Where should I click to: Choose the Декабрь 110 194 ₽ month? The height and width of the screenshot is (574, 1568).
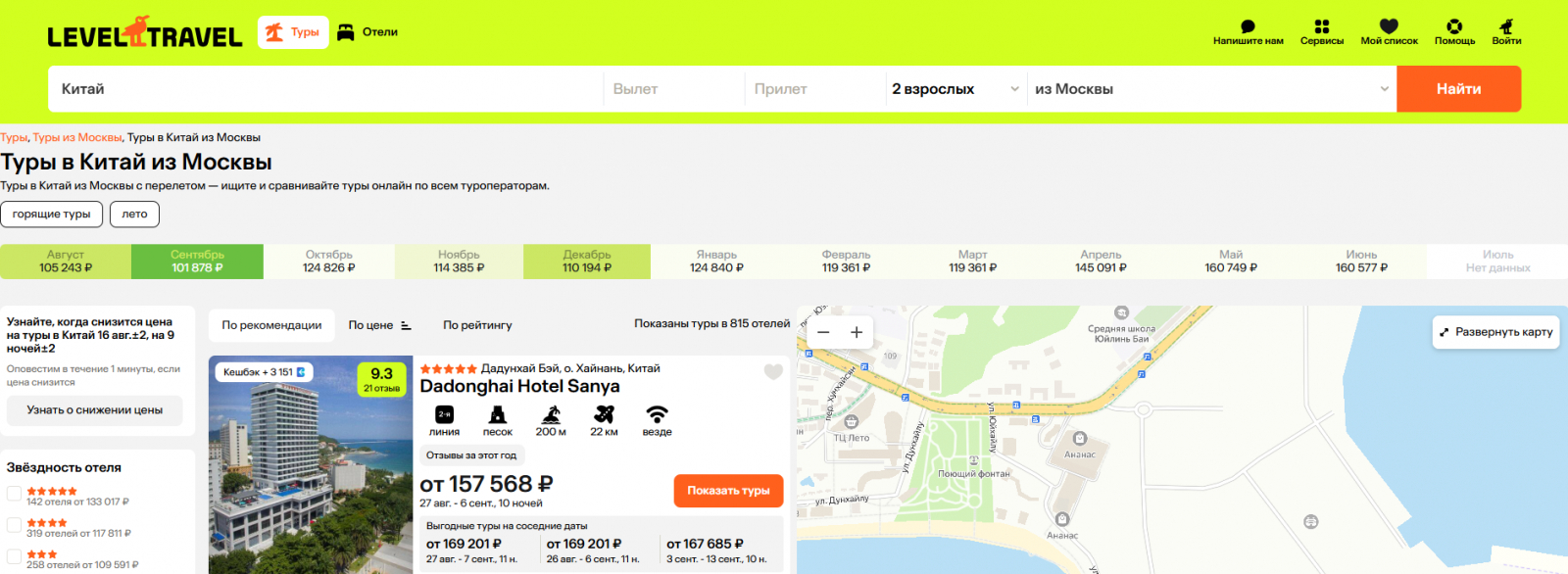tap(587, 262)
